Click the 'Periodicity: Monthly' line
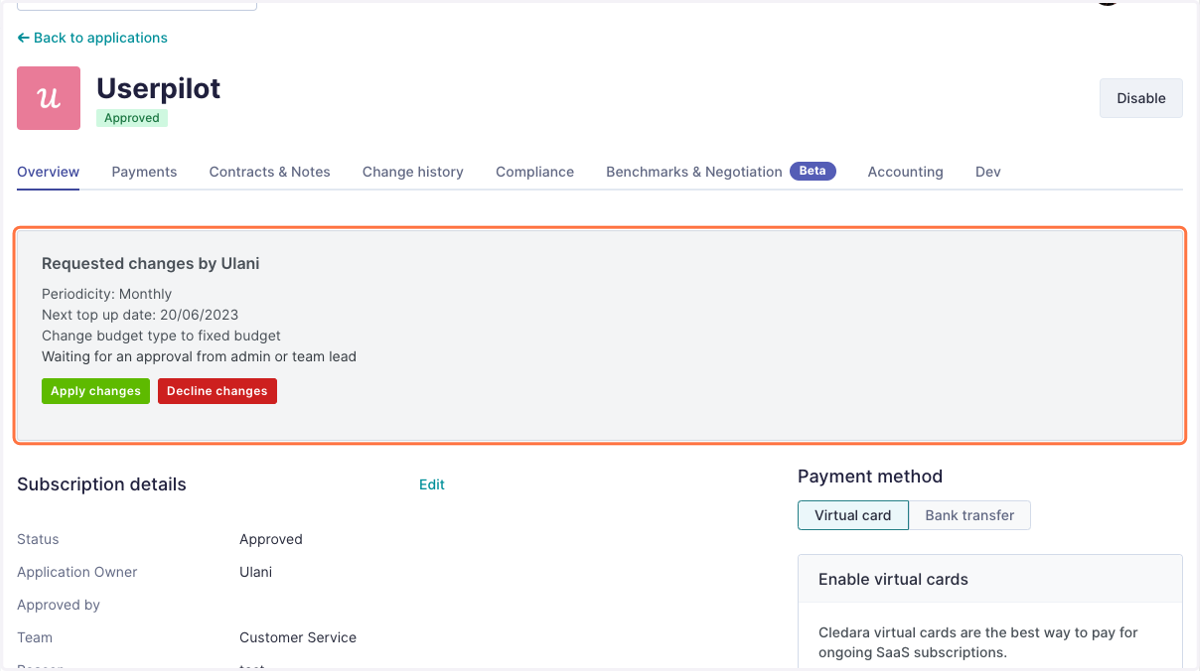 [107, 294]
